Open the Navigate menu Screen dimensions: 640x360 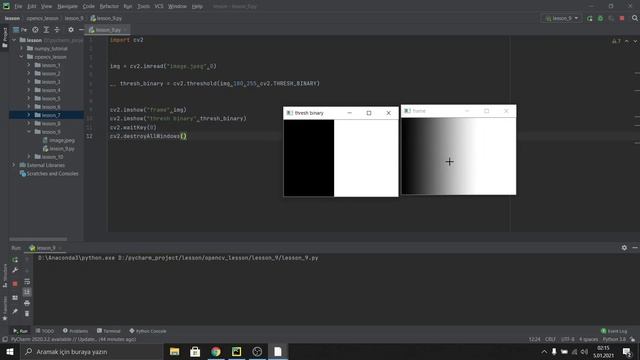pyautogui.click(x=67, y=7)
